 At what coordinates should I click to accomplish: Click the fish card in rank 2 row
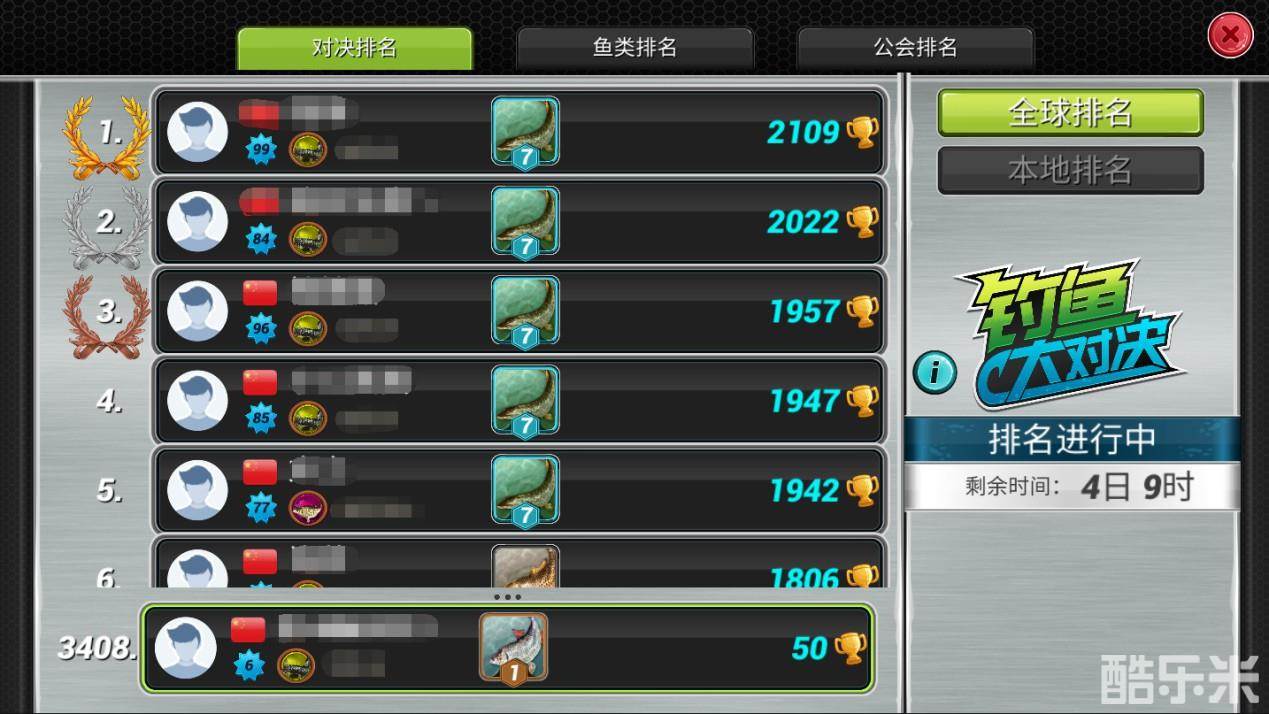(x=525, y=221)
